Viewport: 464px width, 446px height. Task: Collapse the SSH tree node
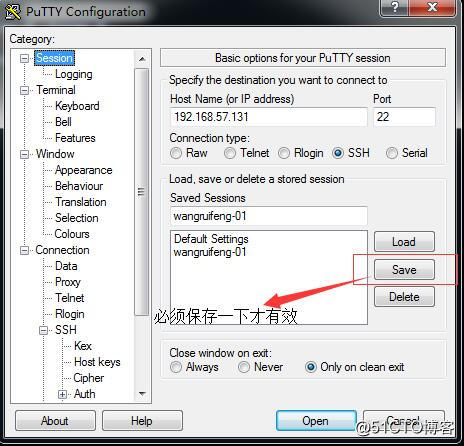coord(43,330)
